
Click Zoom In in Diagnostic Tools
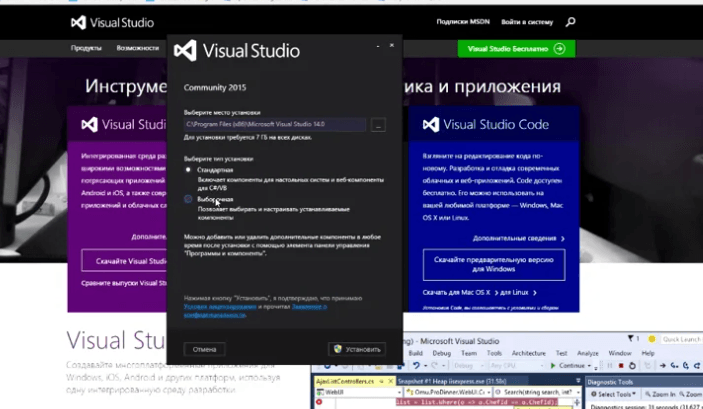(x=660, y=394)
